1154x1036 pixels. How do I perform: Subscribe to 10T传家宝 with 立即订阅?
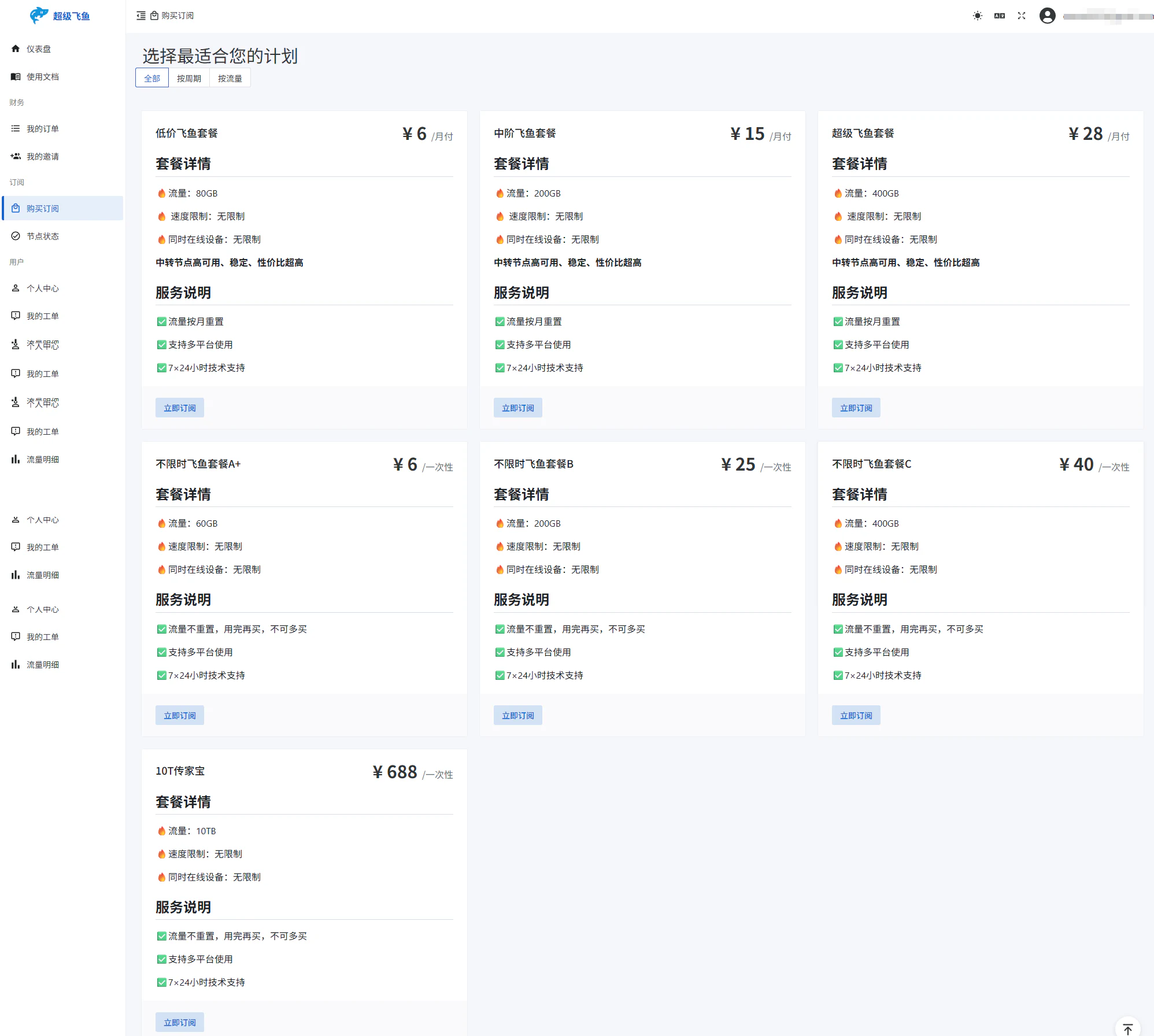click(x=180, y=1023)
